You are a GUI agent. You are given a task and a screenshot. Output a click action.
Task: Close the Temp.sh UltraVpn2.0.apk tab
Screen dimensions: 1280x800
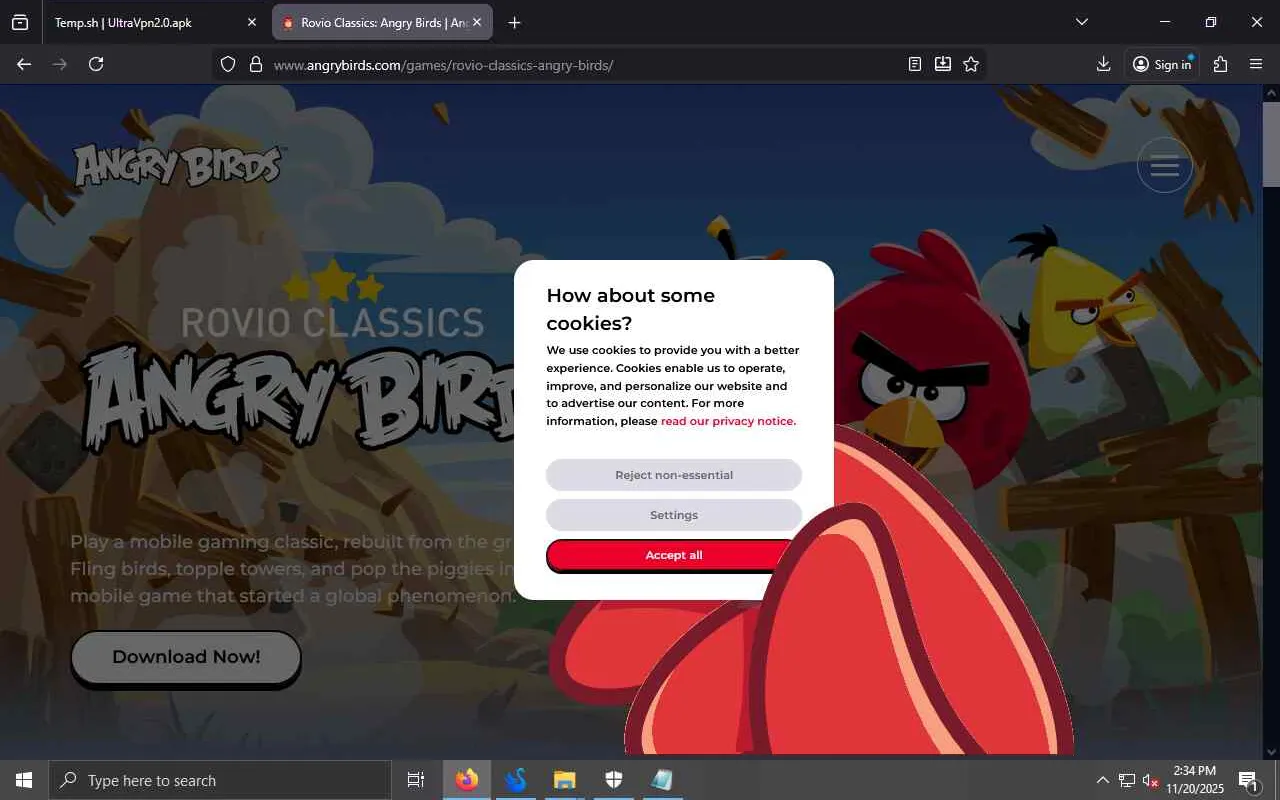(x=251, y=22)
